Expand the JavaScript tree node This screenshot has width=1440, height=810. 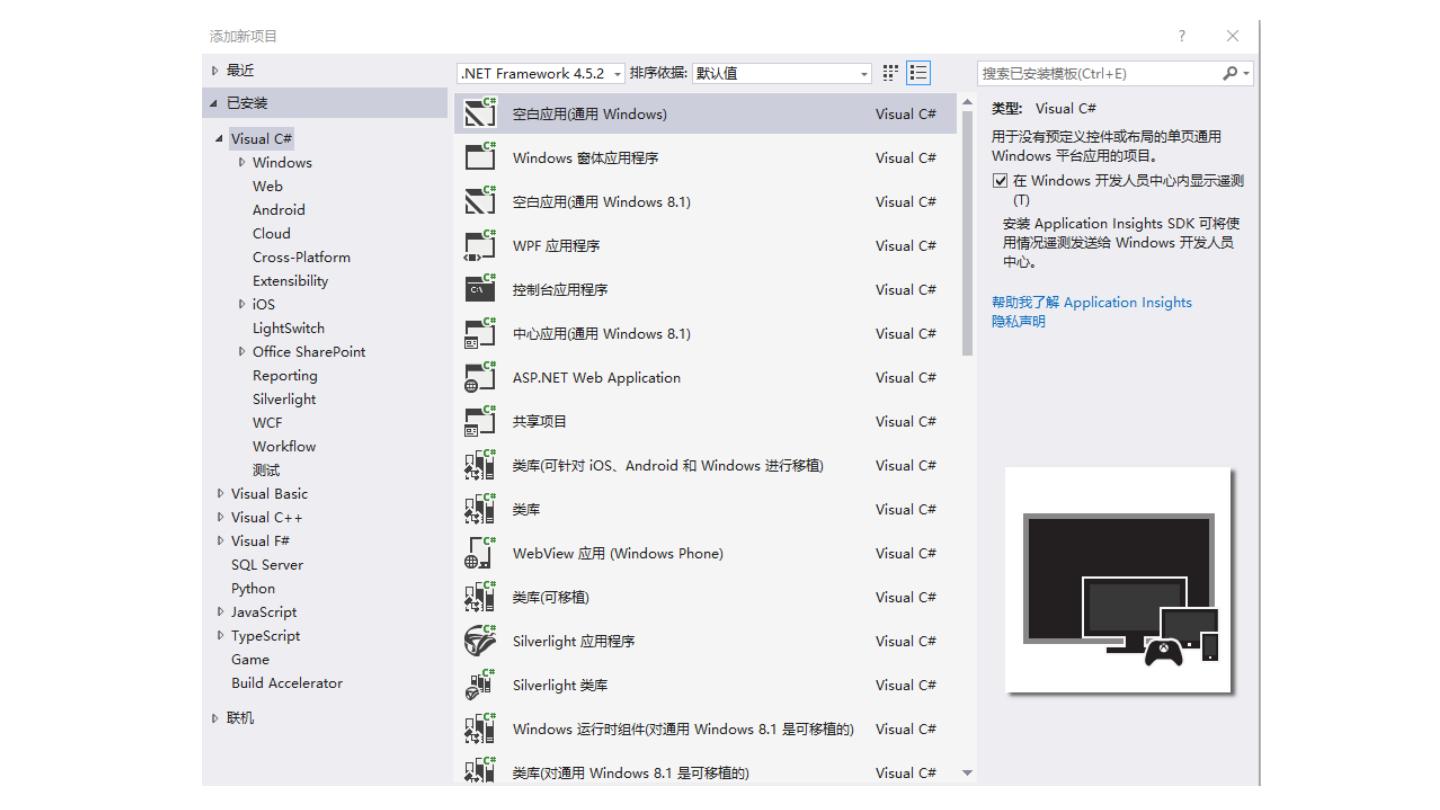[x=221, y=612]
